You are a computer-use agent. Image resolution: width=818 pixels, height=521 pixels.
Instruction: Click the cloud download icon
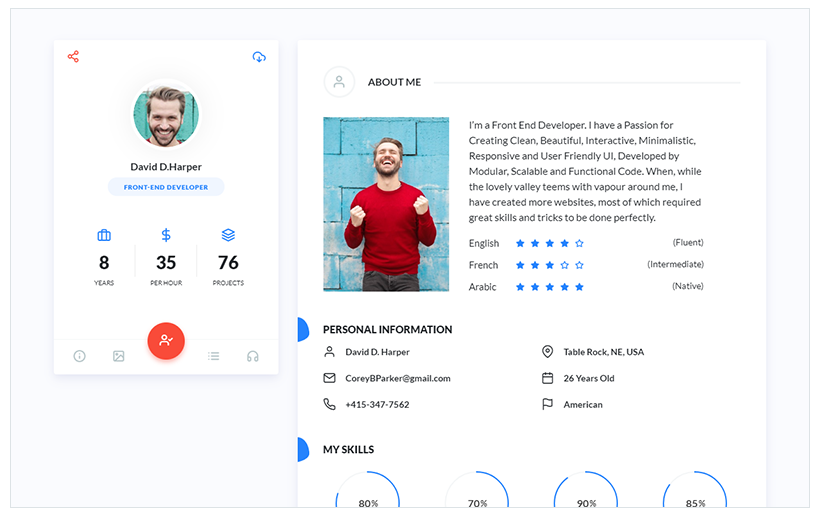pos(259,56)
